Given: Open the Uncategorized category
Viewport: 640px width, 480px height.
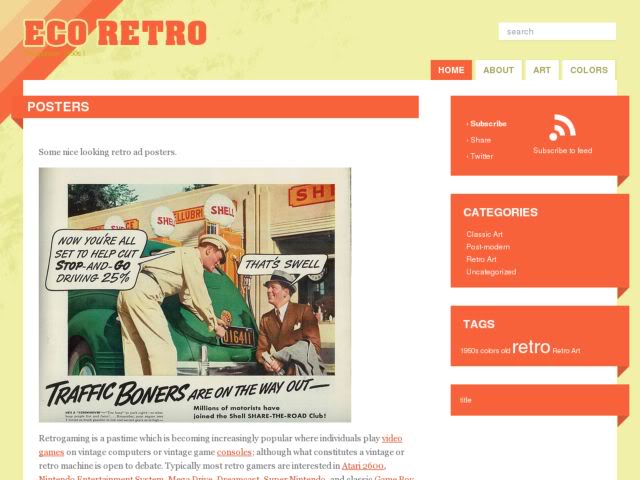Looking at the screenshot, I should click(x=491, y=272).
